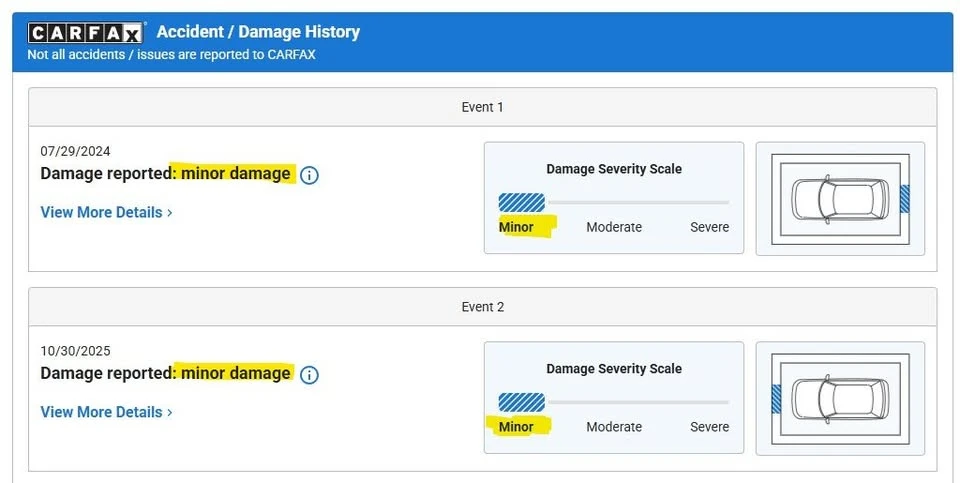Click striped Minor severity bar in Event 2
This screenshot has height=483, width=960.
522,402
